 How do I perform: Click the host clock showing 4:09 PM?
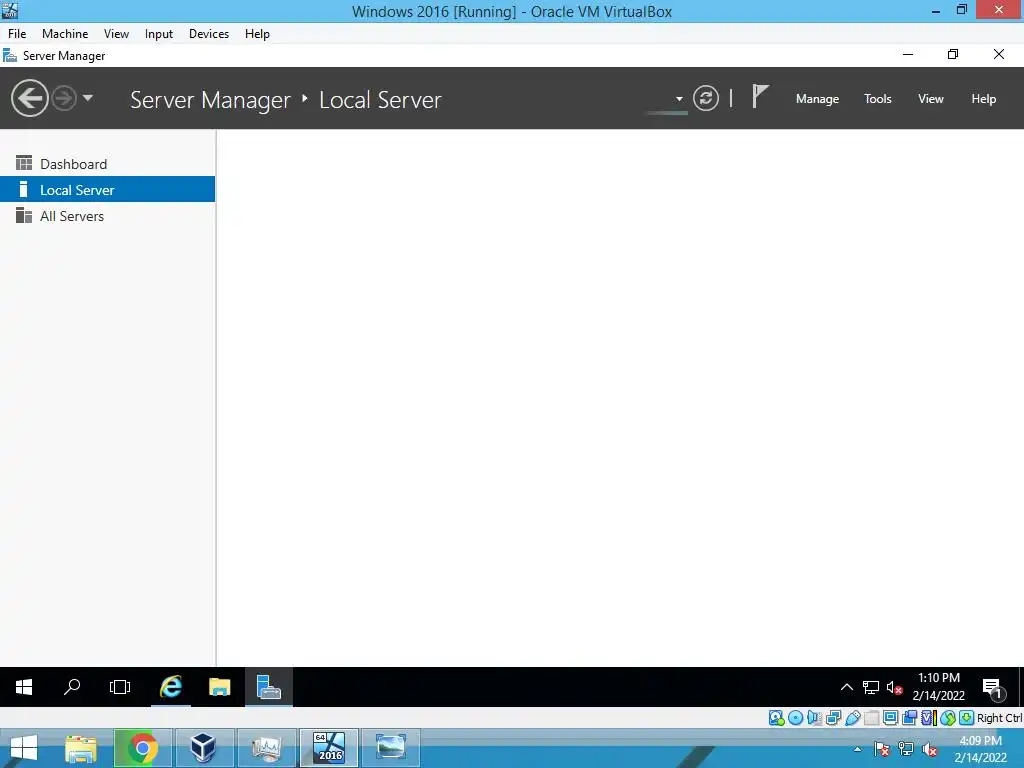980,749
